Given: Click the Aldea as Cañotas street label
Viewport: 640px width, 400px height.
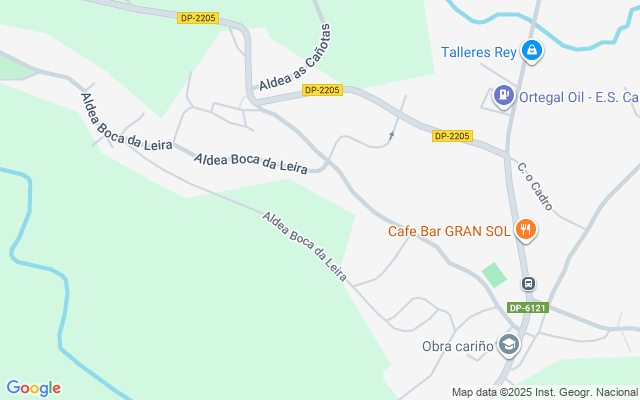Looking at the screenshot, I should 294,58.
